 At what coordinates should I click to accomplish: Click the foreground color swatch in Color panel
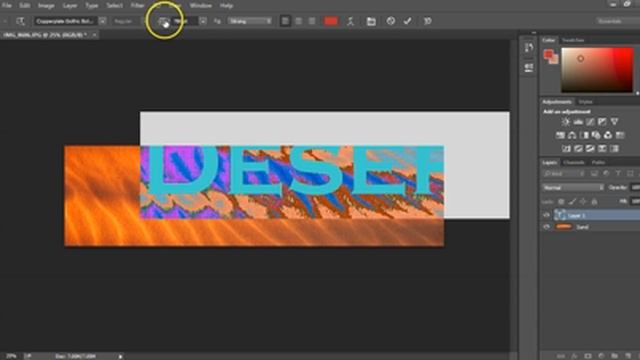[548, 54]
